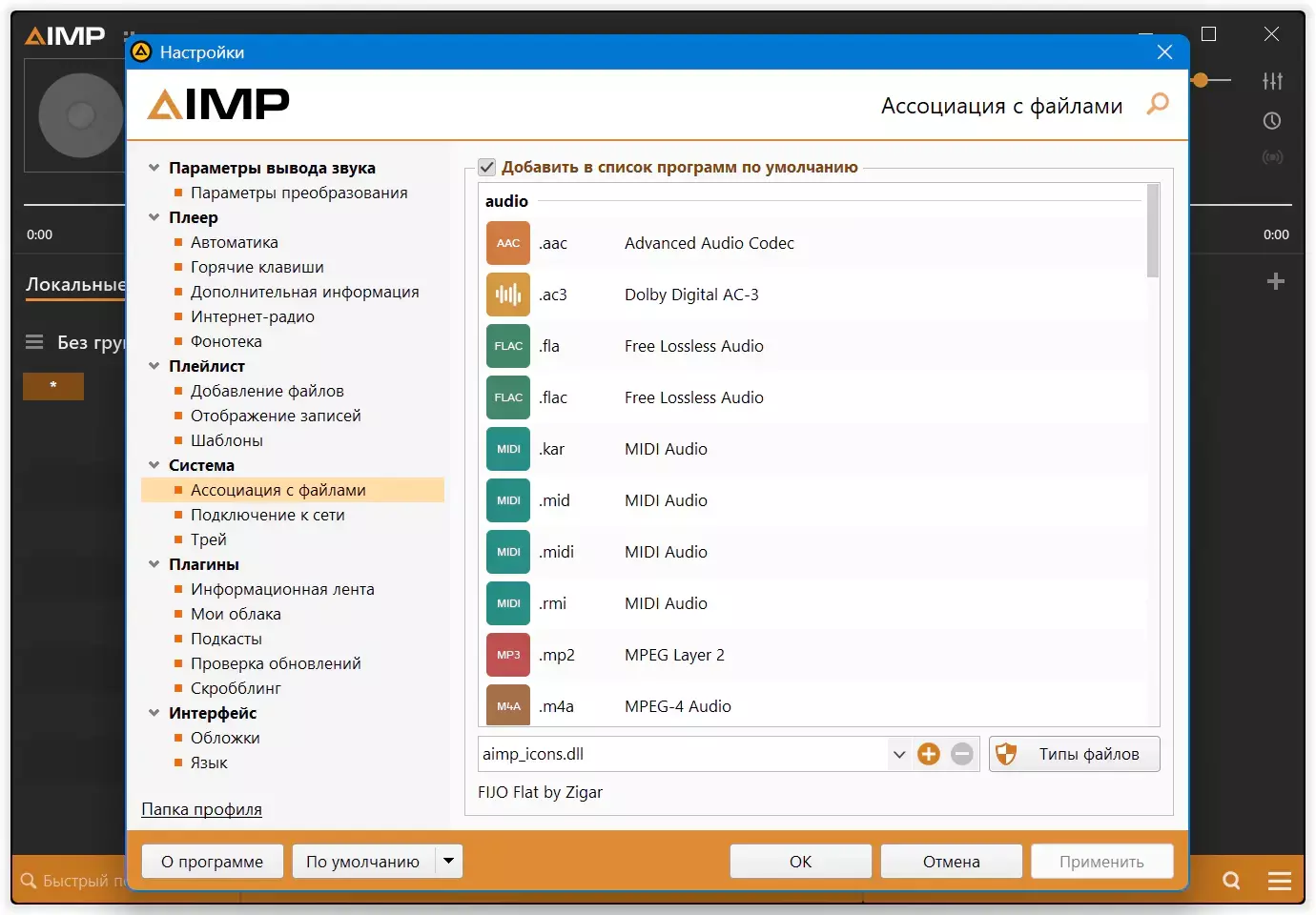Click the M4A icon for .m4a
Viewport: 1316px width, 915px height.
[508, 706]
